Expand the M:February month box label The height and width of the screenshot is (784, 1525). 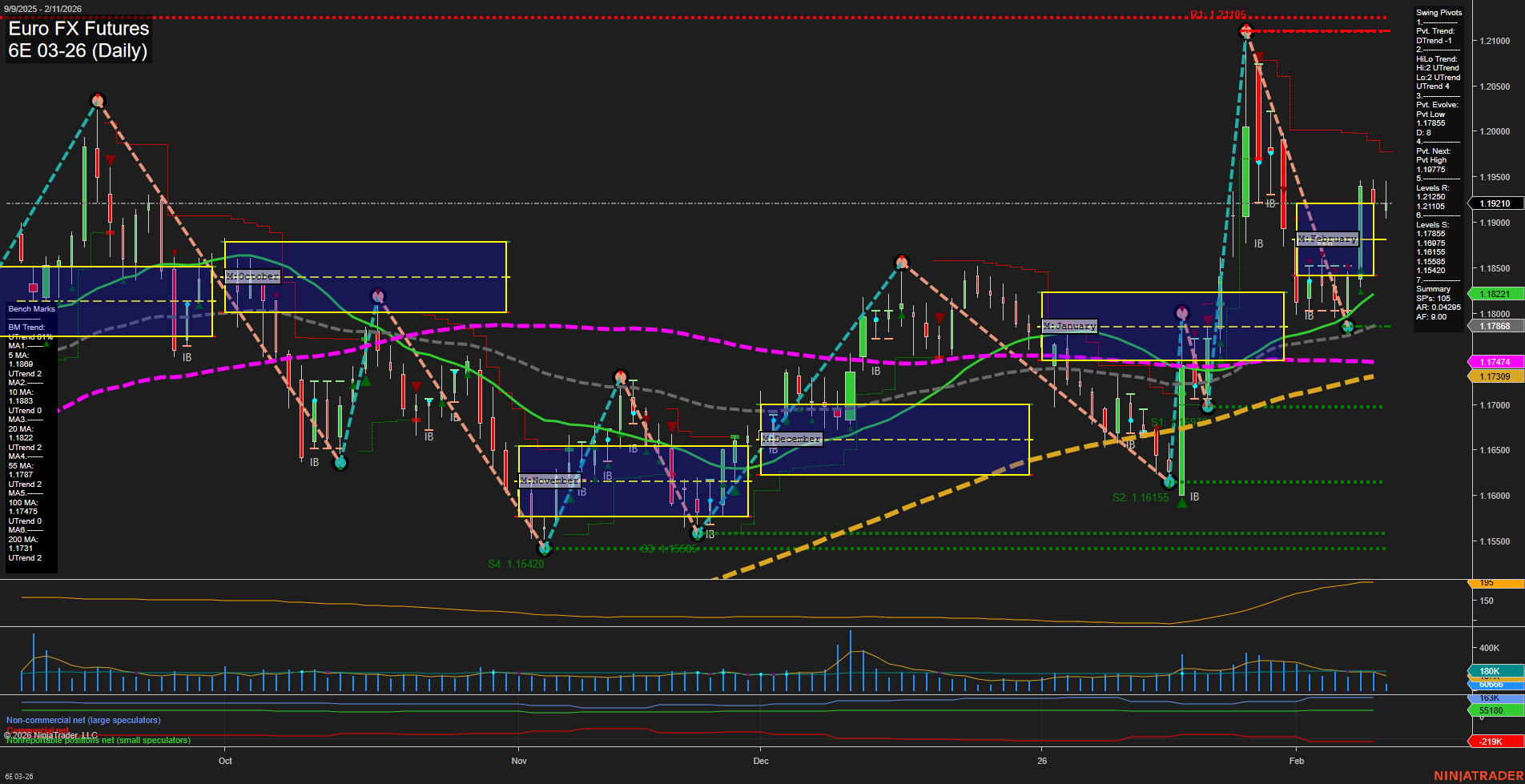click(1327, 238)
